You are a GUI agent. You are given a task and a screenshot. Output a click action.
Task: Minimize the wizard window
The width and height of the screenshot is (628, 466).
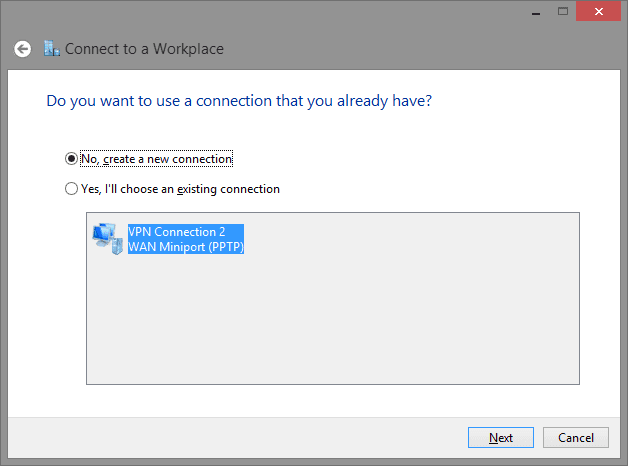pyautogui.click(x=536, y=12)
